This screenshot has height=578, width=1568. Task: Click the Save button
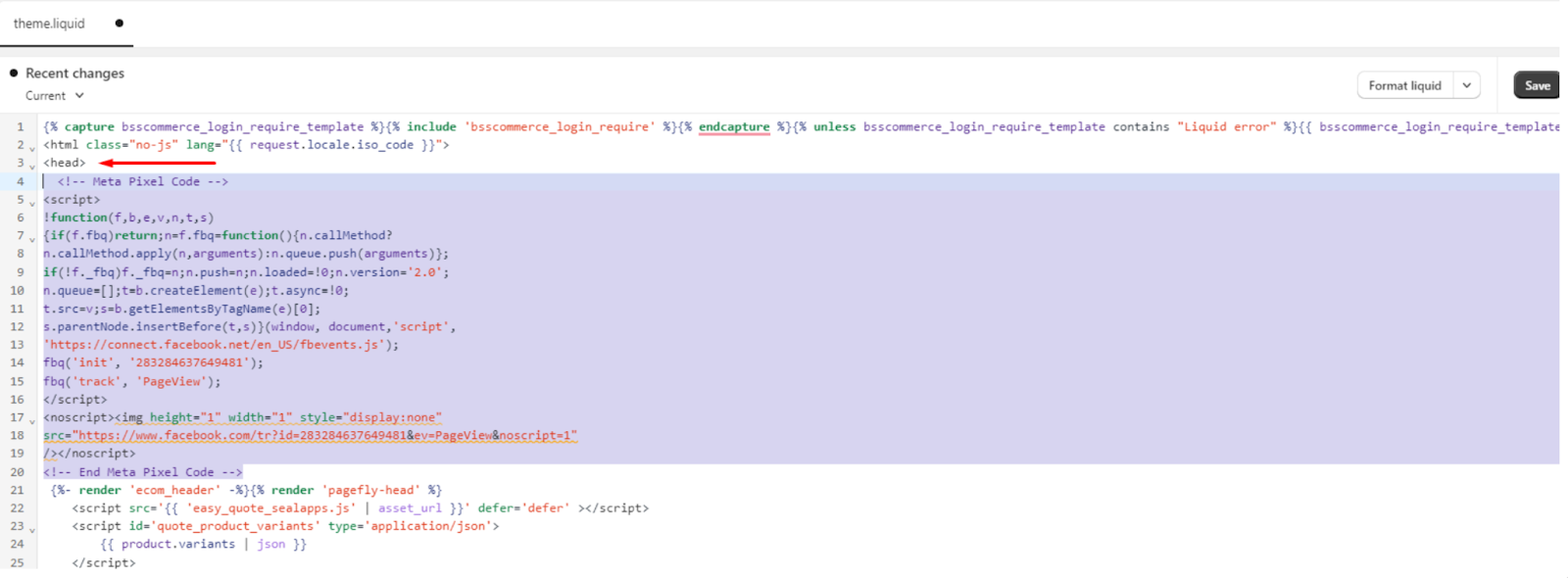(x=1537, y=85)
